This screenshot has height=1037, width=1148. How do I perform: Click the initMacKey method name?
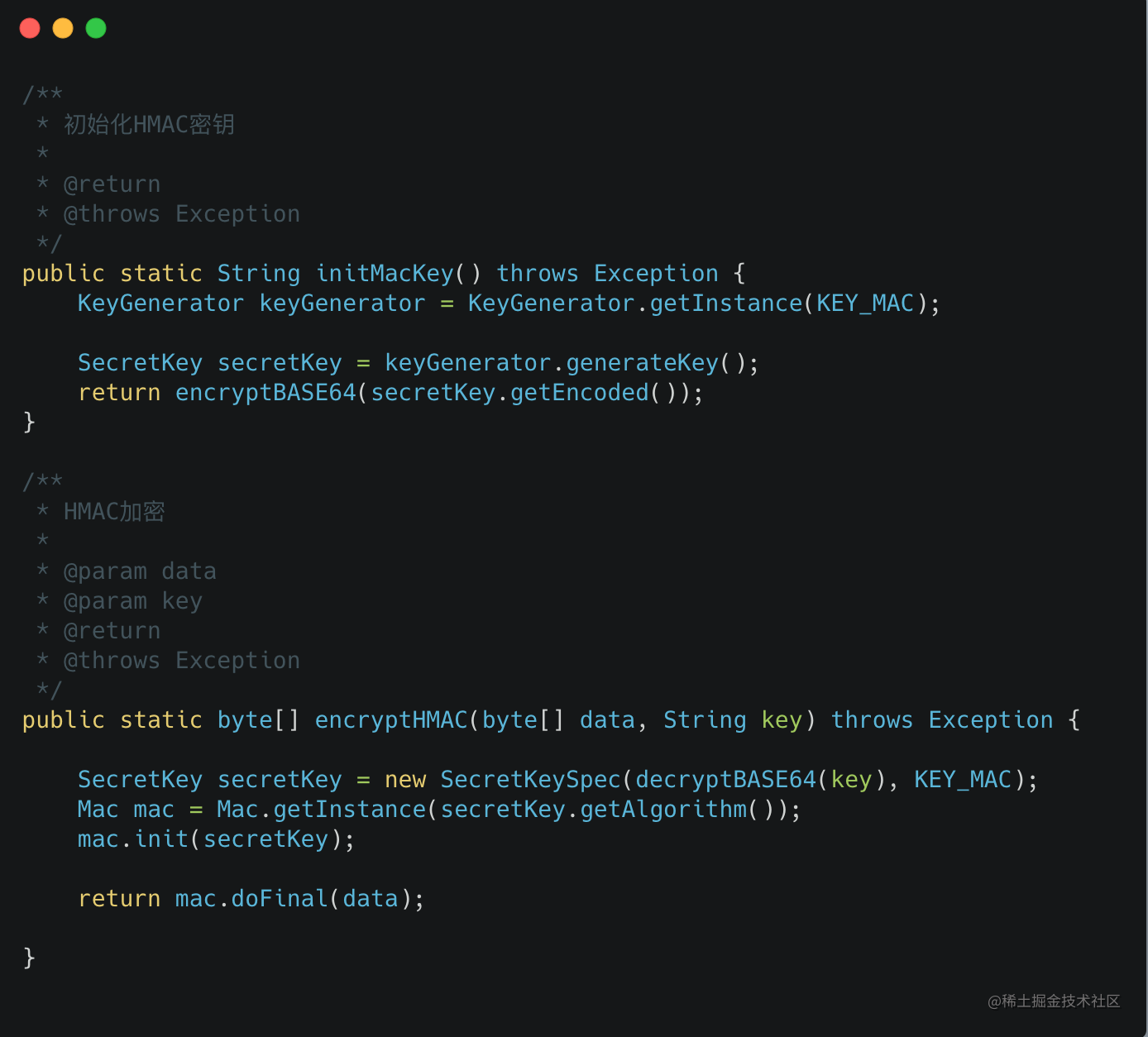click(x=385, y=274)
